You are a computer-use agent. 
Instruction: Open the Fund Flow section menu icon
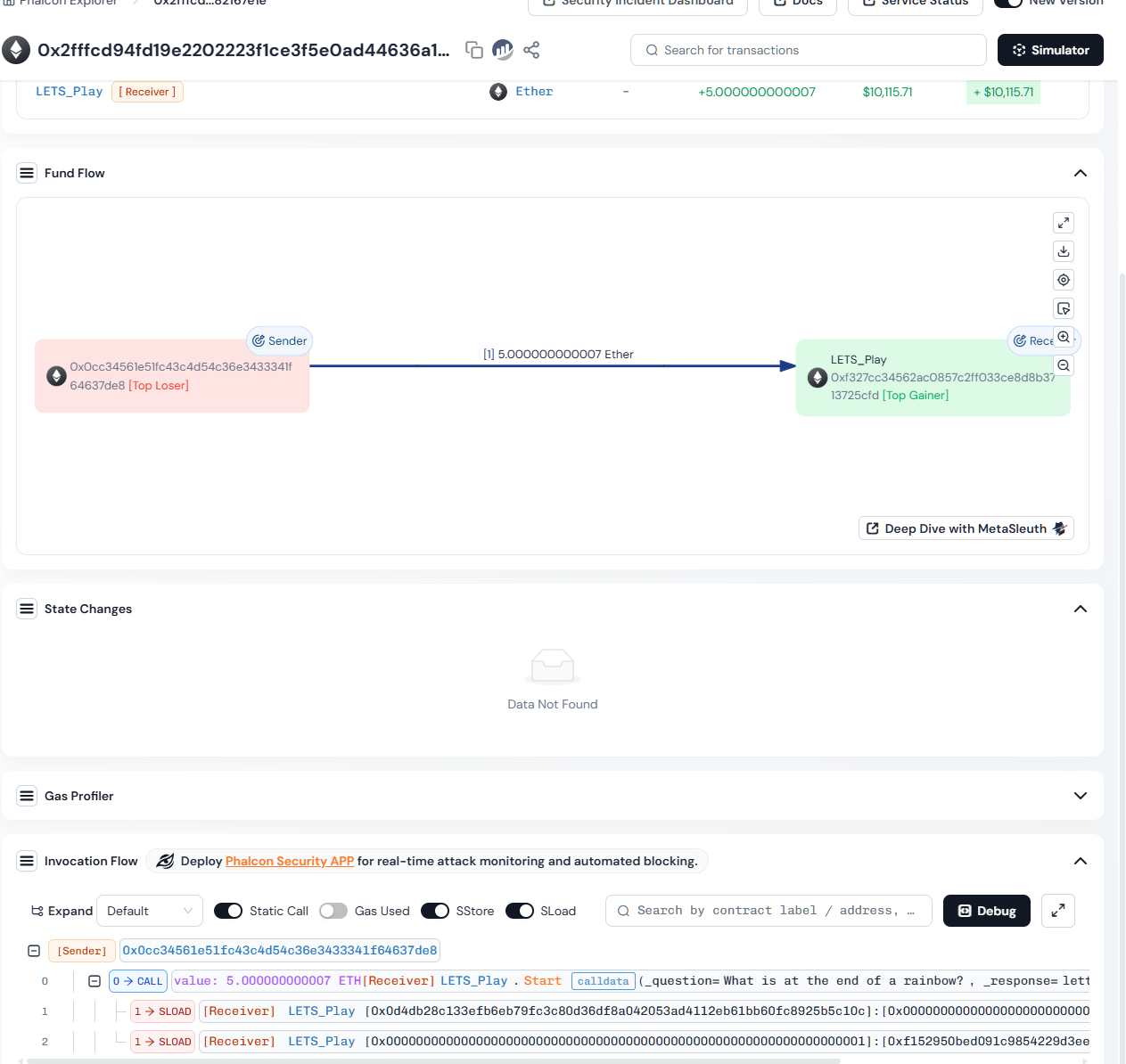(27, 173)
